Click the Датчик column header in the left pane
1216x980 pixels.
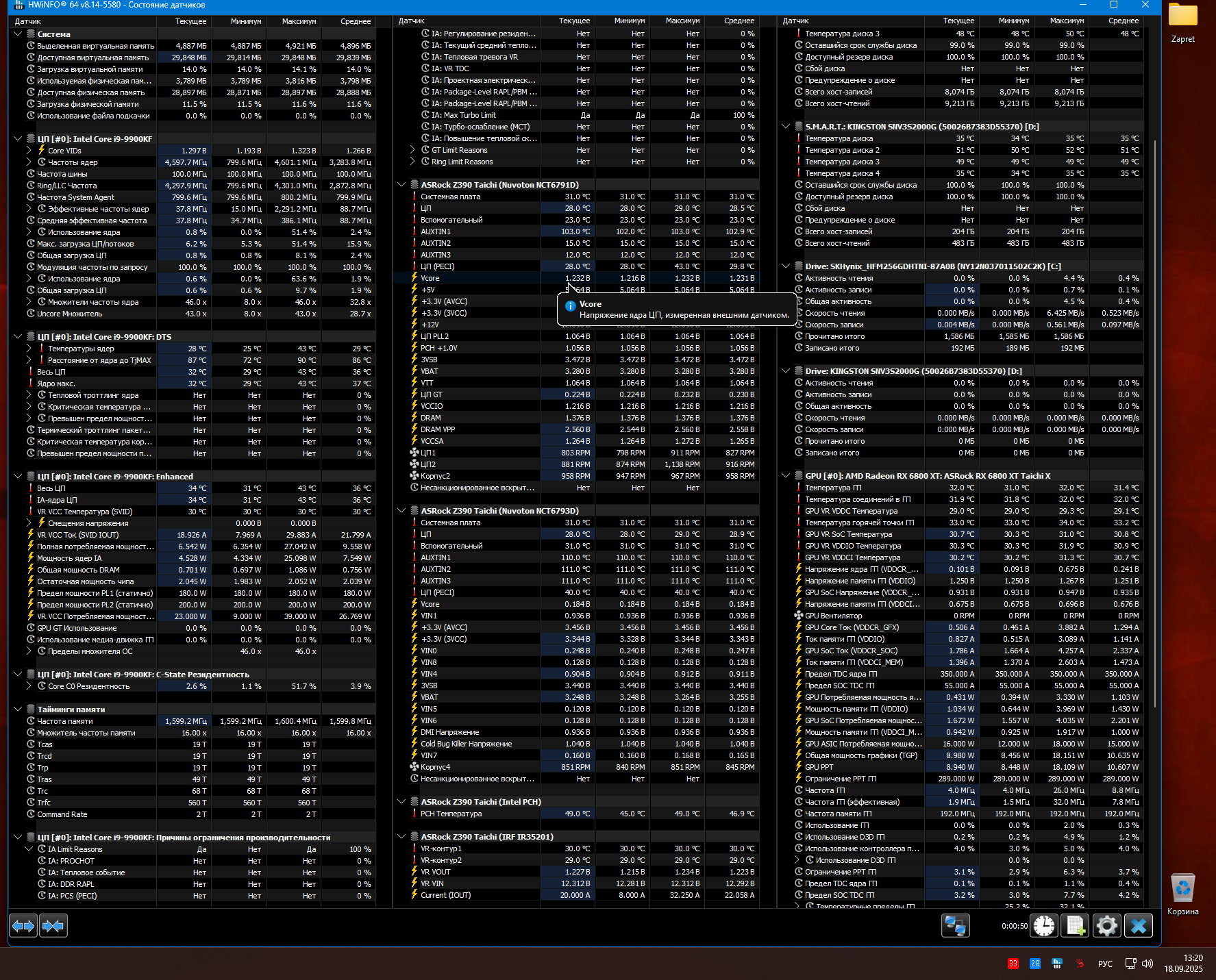pyautogui.click(x=83, y=21)
